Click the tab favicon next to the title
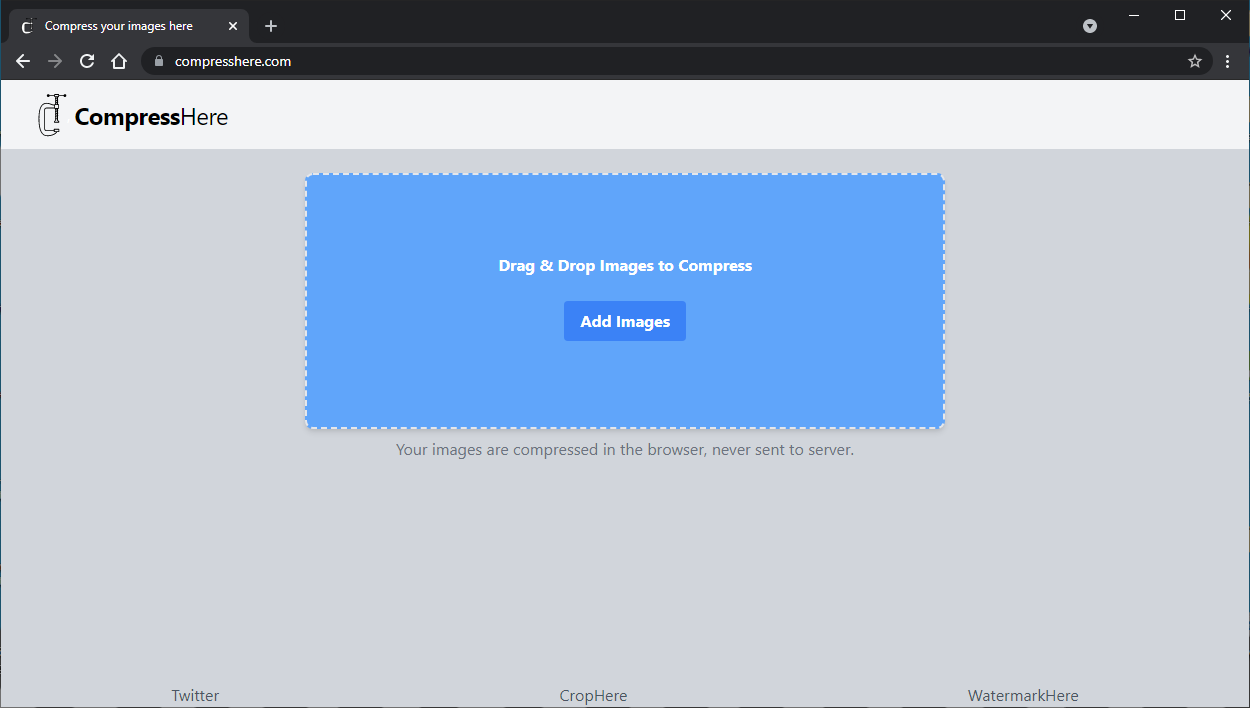 [25, 25]
